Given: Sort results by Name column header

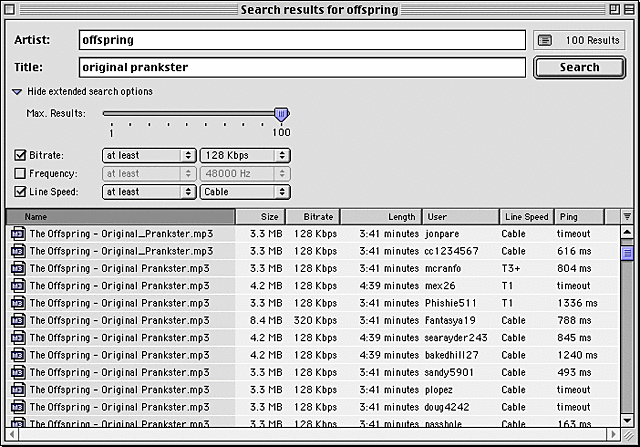Looking at the screenshot, I should pos(121,217).
